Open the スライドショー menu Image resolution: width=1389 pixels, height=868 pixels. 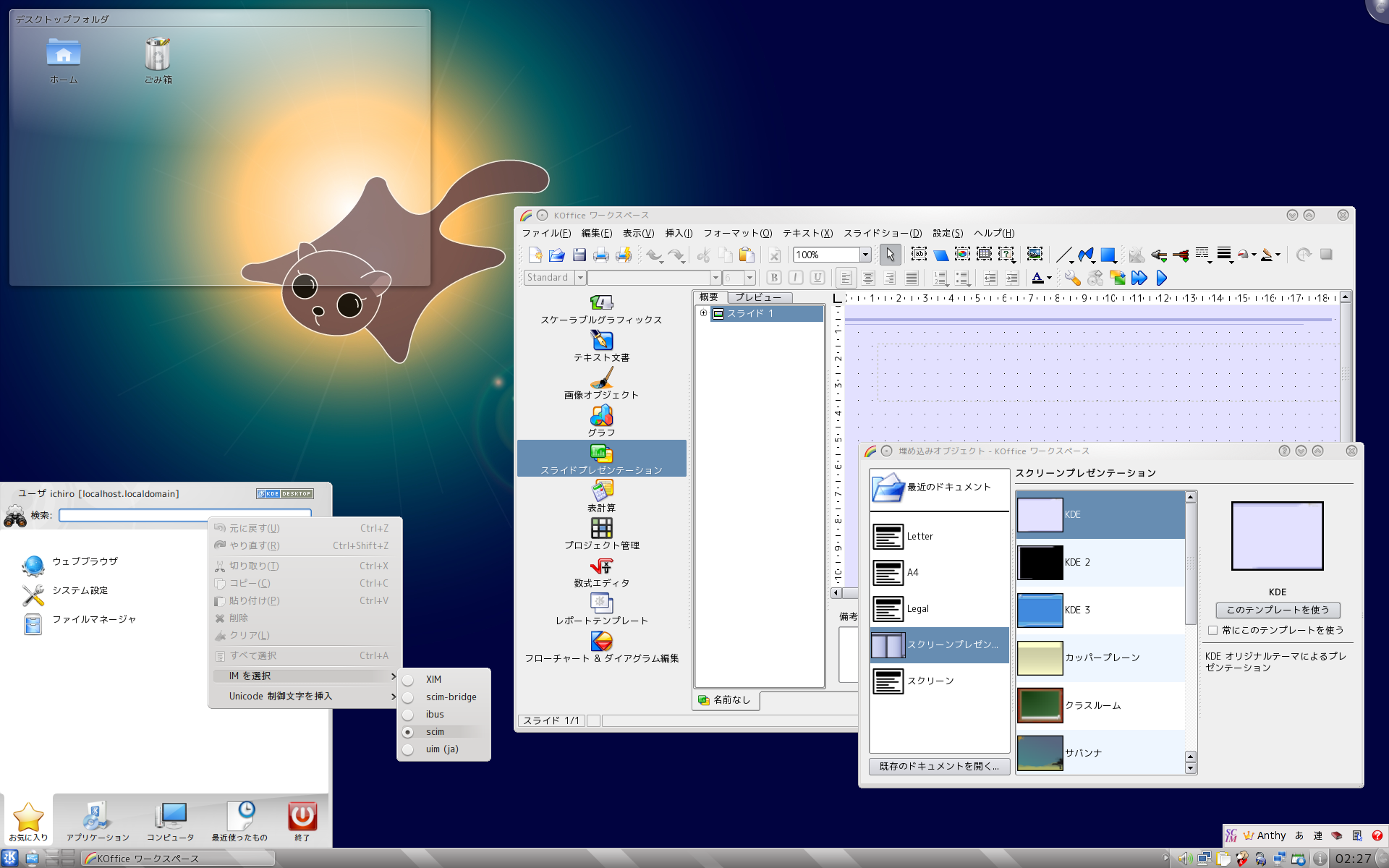coord(882,233)
